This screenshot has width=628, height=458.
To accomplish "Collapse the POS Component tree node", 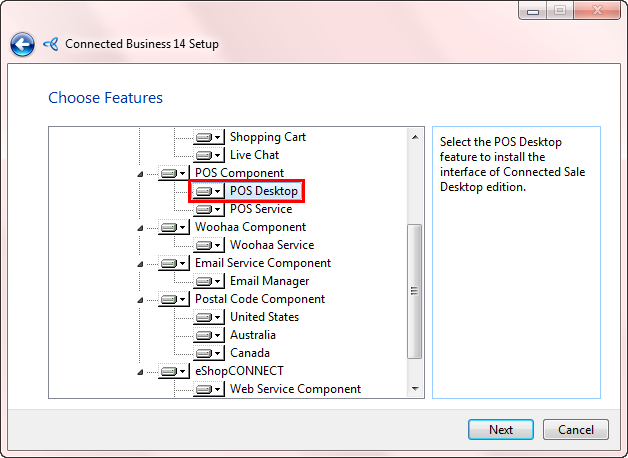I will [141, 173].
